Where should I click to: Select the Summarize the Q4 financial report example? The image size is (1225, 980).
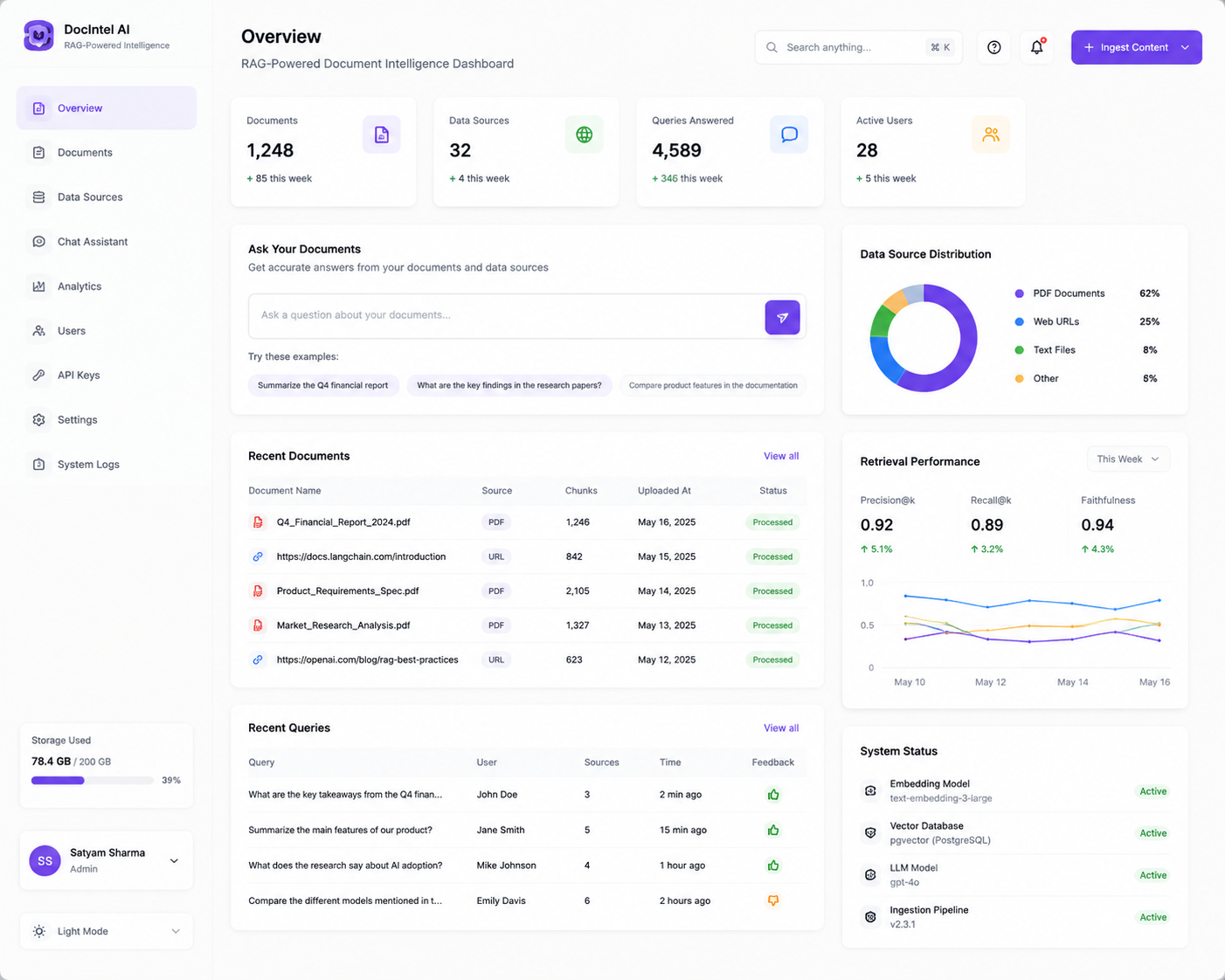tap(323, 385)
